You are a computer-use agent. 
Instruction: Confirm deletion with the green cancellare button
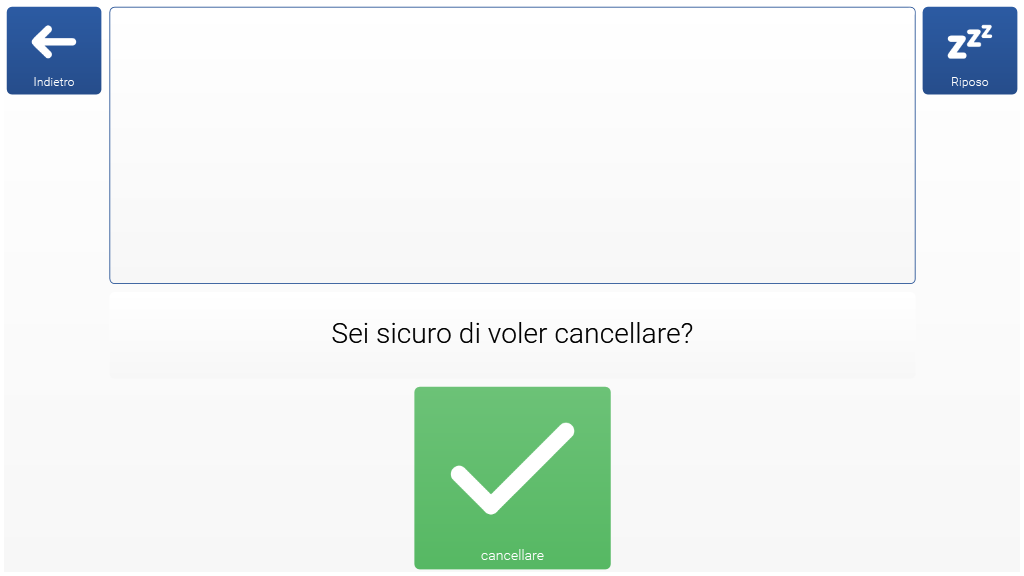[512, 478]
